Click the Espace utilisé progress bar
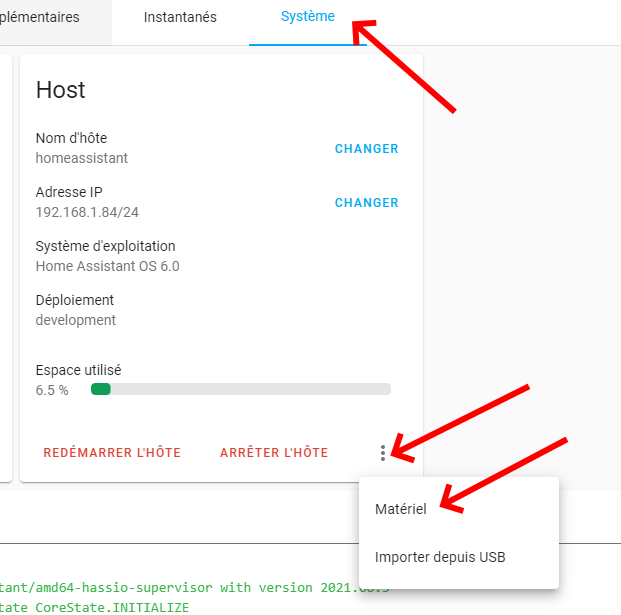Image resolution: width=621 pixels, height=615 pixels. coord(240,390)
